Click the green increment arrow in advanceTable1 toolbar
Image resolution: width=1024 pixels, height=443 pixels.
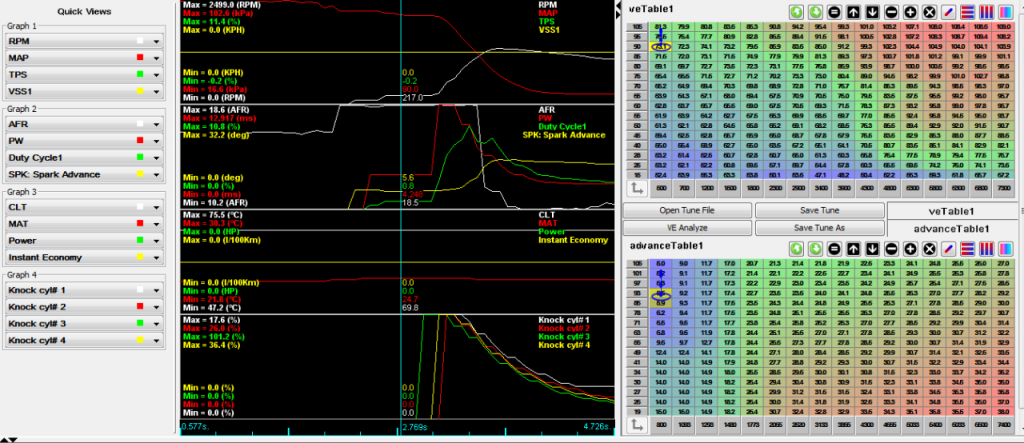click(x=796, y=248)
